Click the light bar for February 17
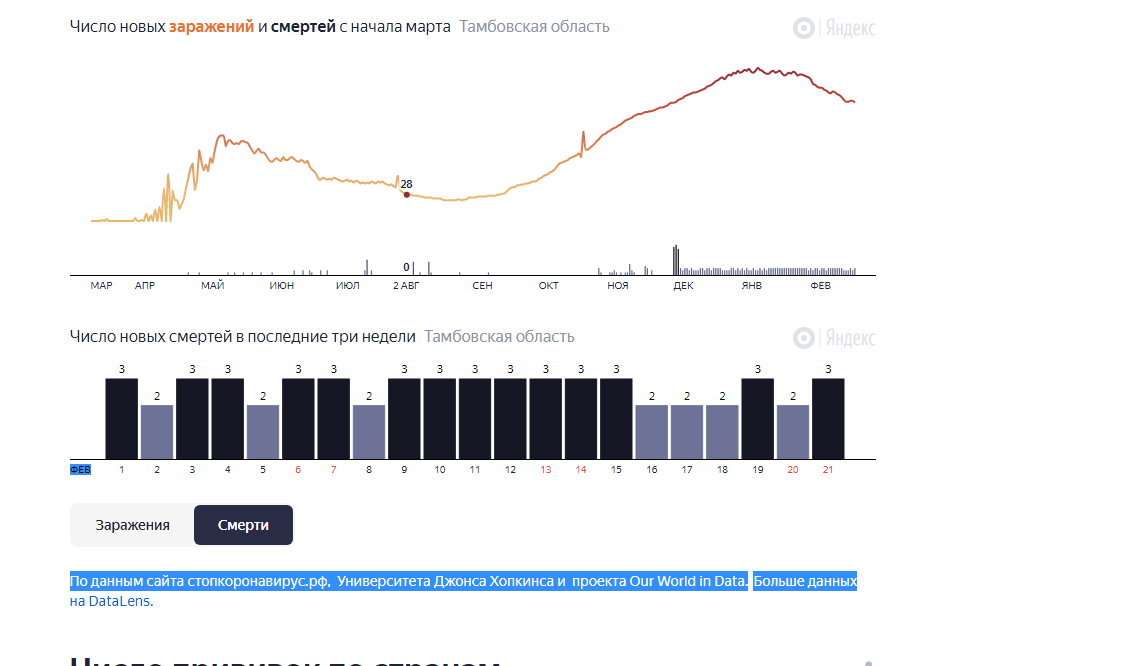1121x666 pixels. pos(687,432)
